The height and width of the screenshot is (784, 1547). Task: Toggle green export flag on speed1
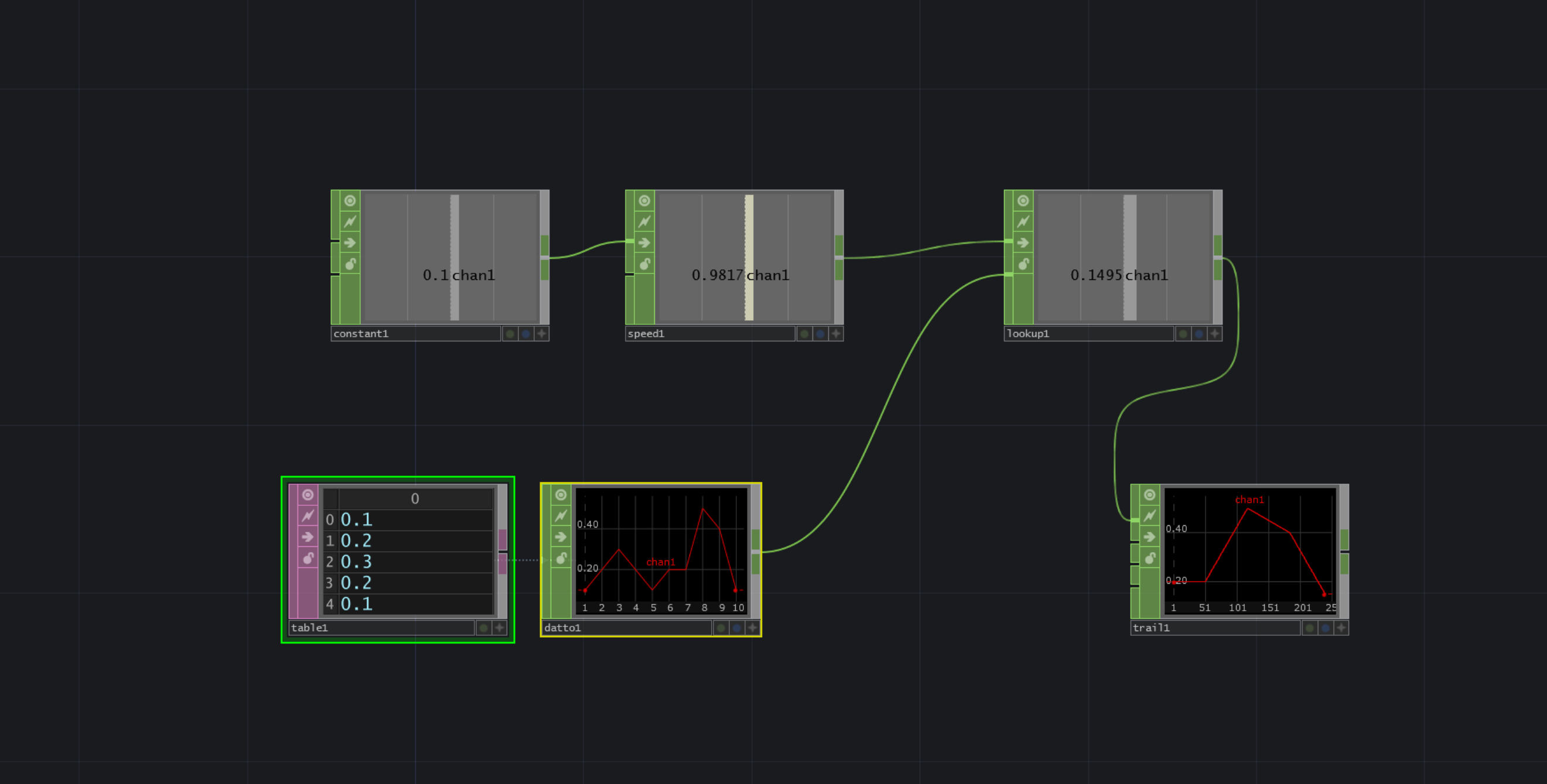tap(804, 334)
